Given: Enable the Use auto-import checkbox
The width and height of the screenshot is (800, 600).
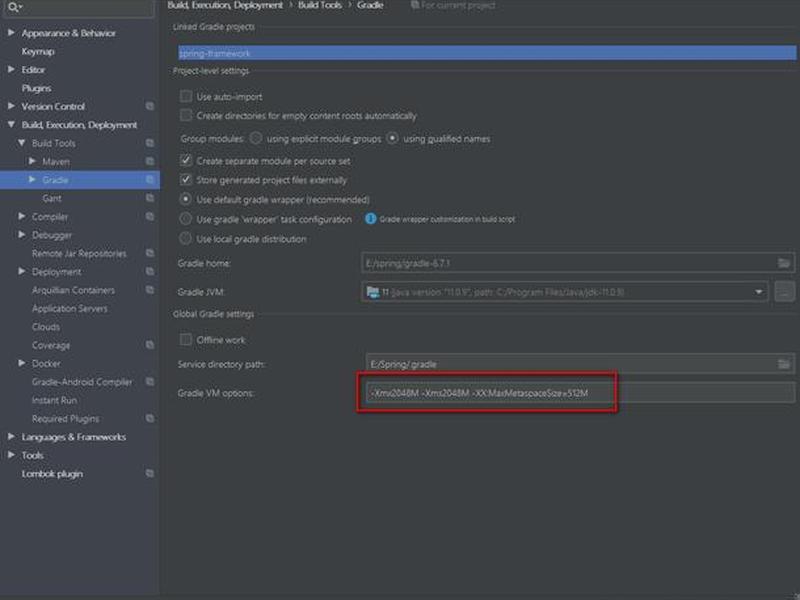Looking at the screenshot, I should click(186, 96).
